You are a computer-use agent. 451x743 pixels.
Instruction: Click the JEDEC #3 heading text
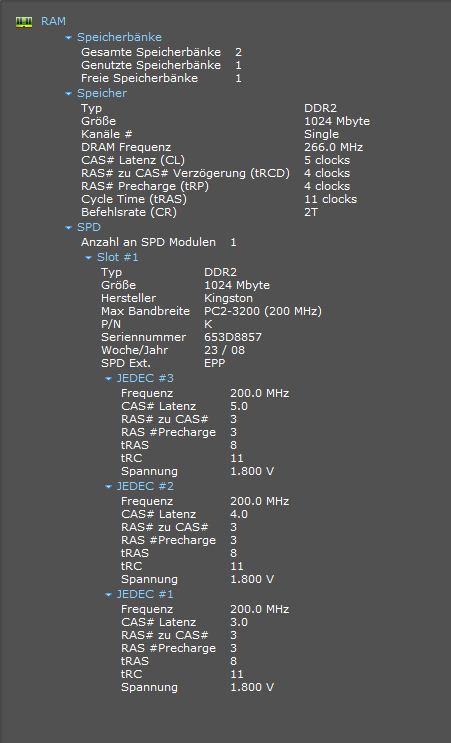point(145,378)
